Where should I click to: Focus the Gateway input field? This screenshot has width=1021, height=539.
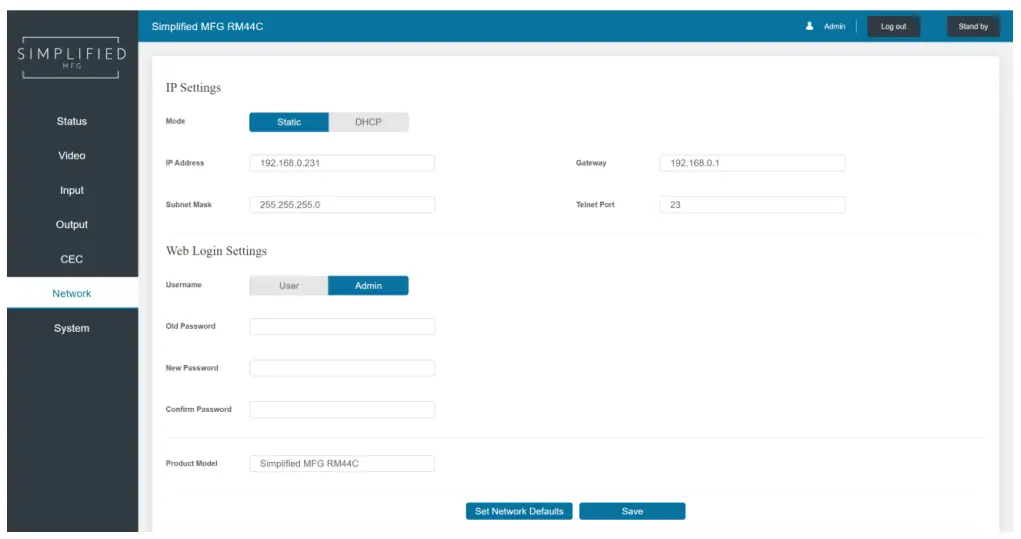point(752,163)
